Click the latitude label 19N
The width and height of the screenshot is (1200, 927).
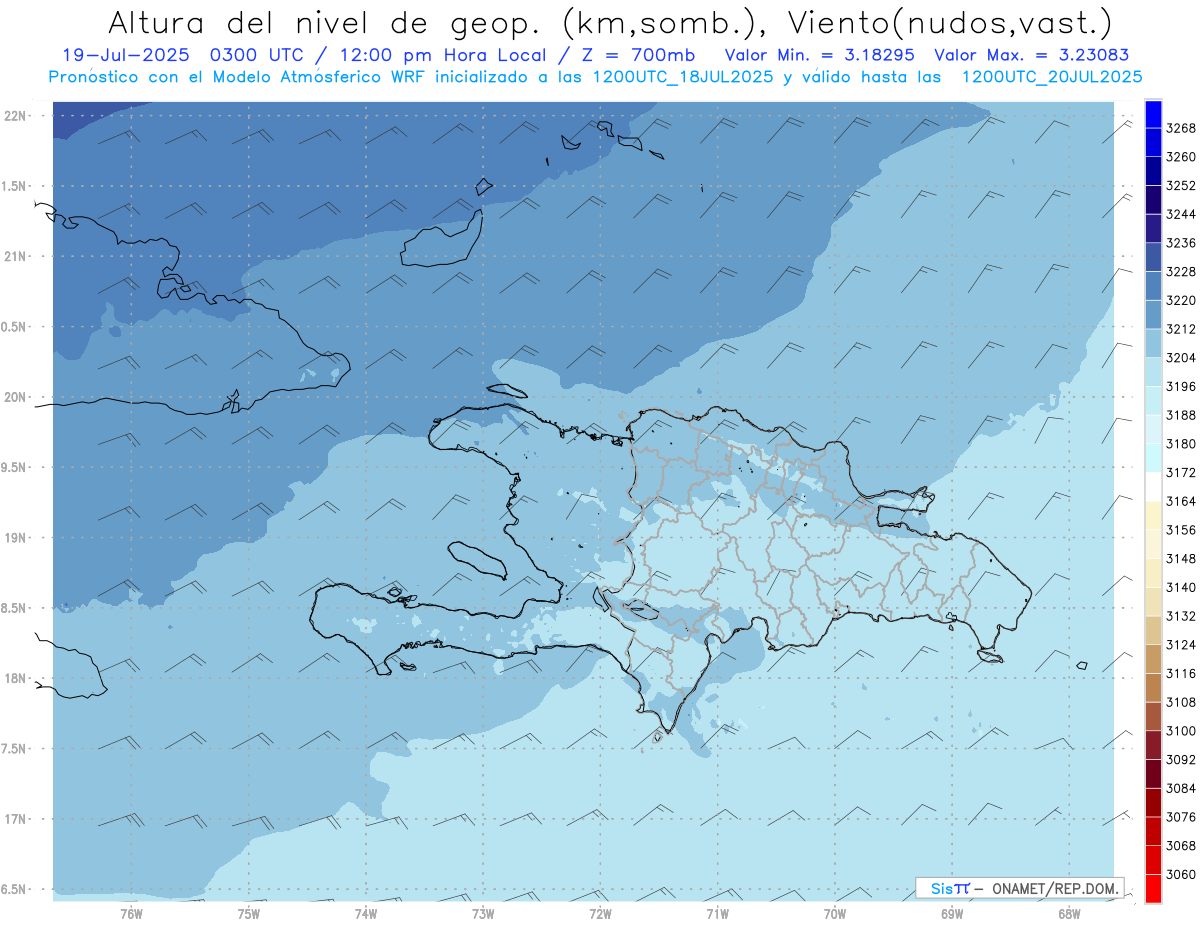tap(16, 537)
